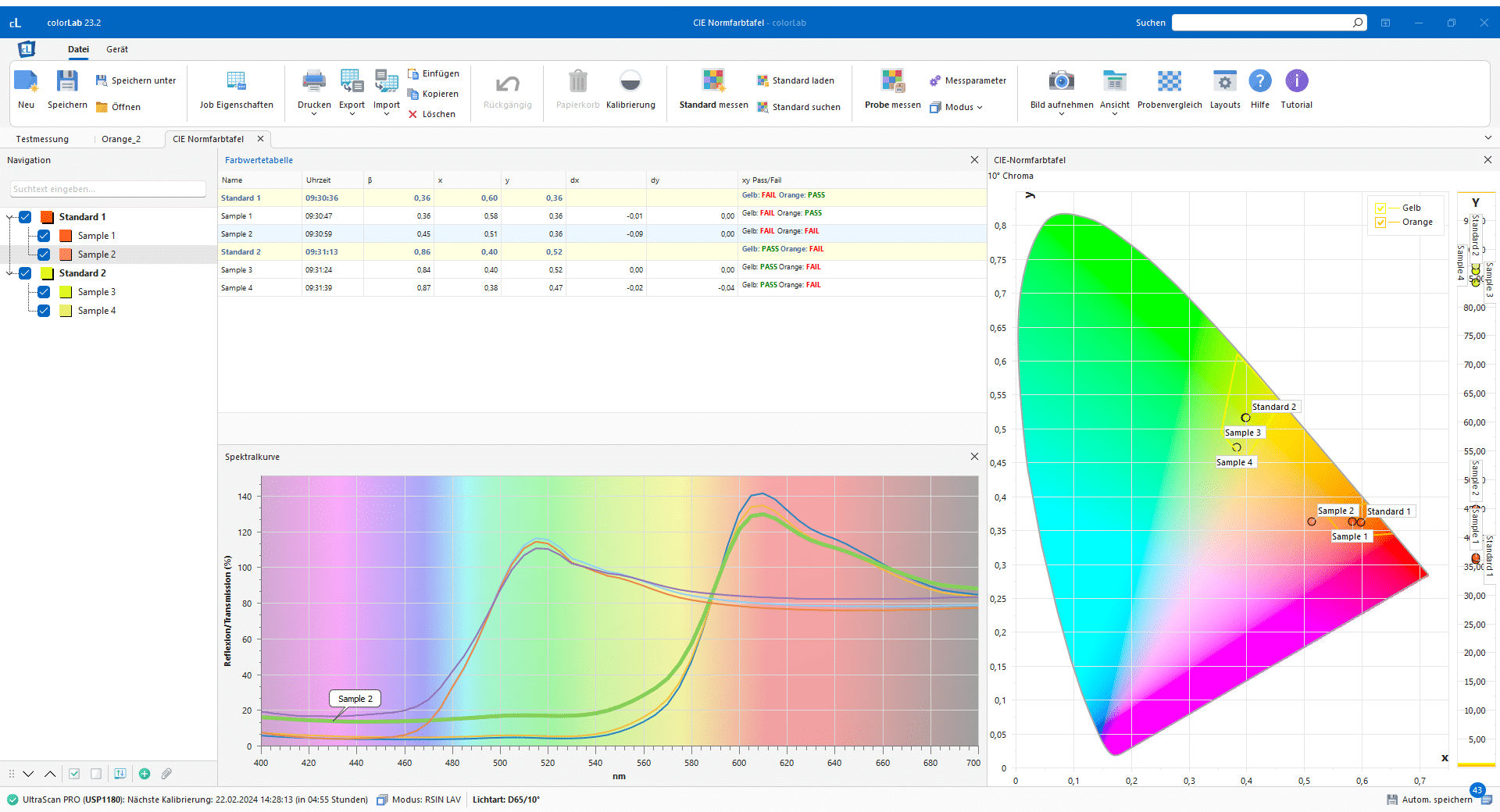The image size is (1500, 812).
Task: Click Kopieren (copy)
Action: click(434, 94)
